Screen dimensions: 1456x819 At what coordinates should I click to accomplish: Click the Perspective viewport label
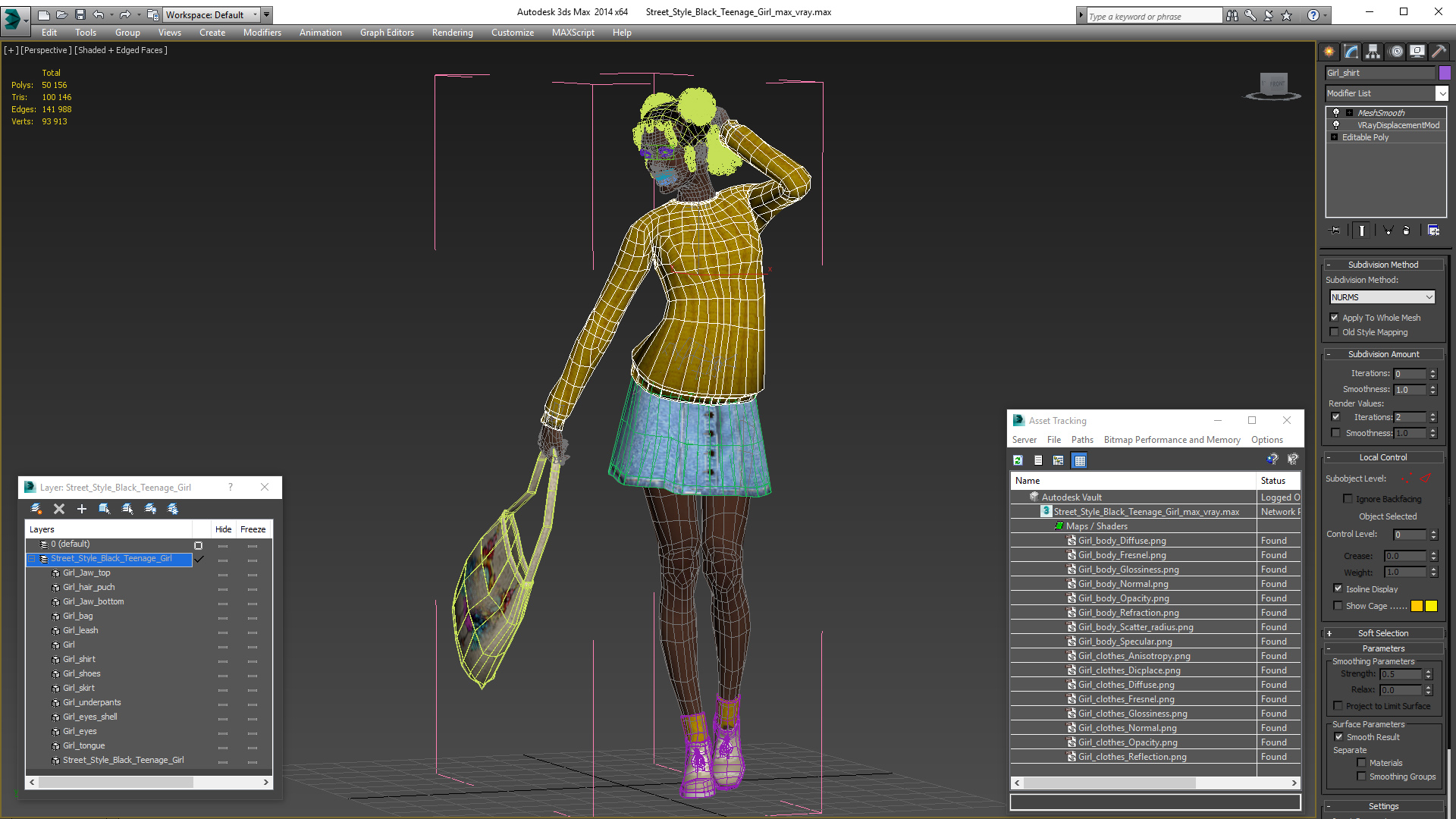pos(46,50)
